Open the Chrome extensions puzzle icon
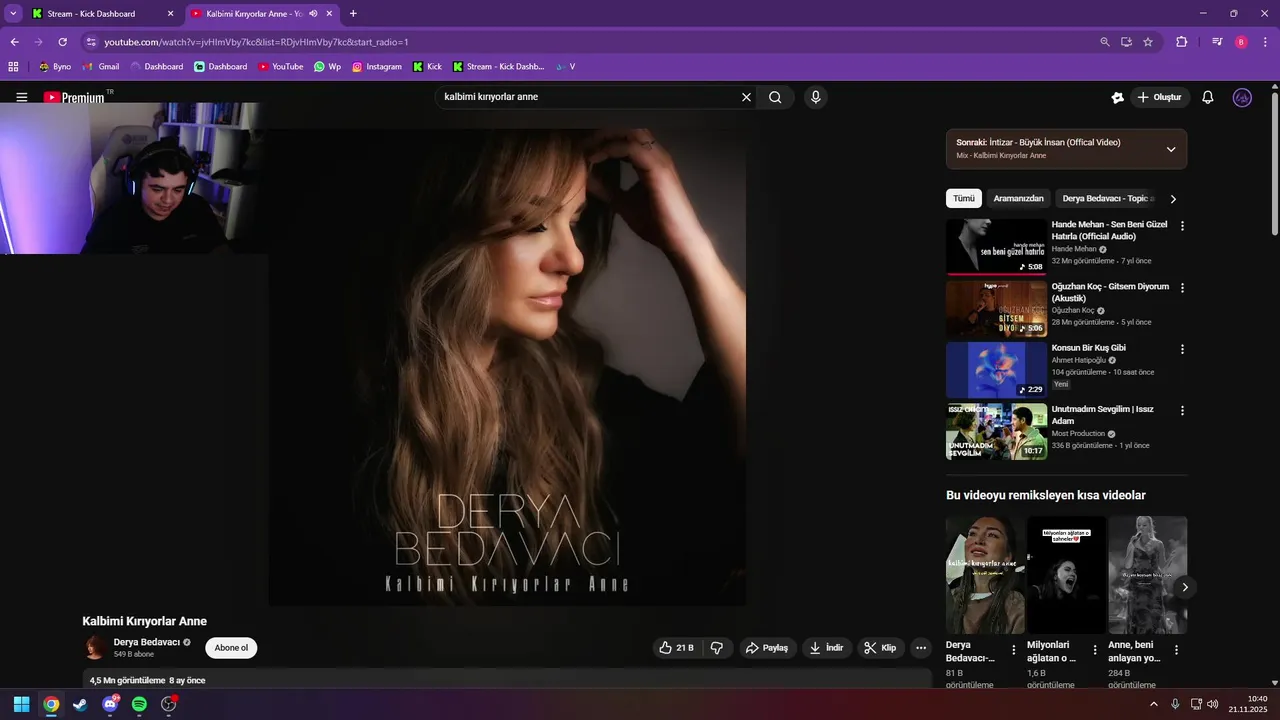 click(1181, 42)
